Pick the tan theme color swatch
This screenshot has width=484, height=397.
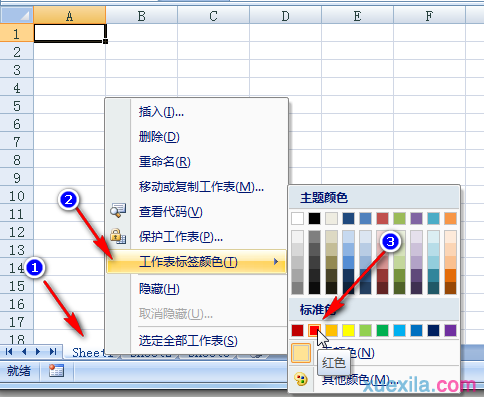tap(331, 219)
